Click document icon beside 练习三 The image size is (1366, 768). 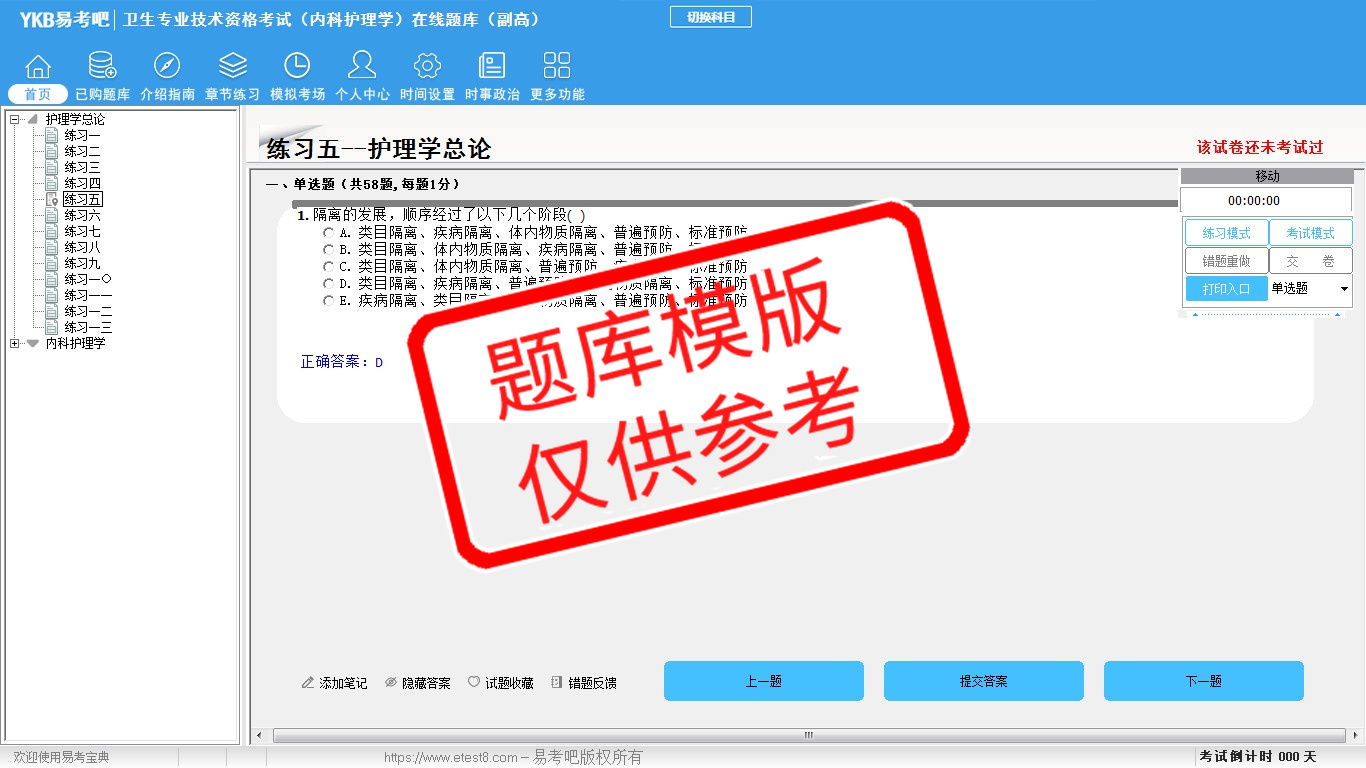click(x=52, y=167)
